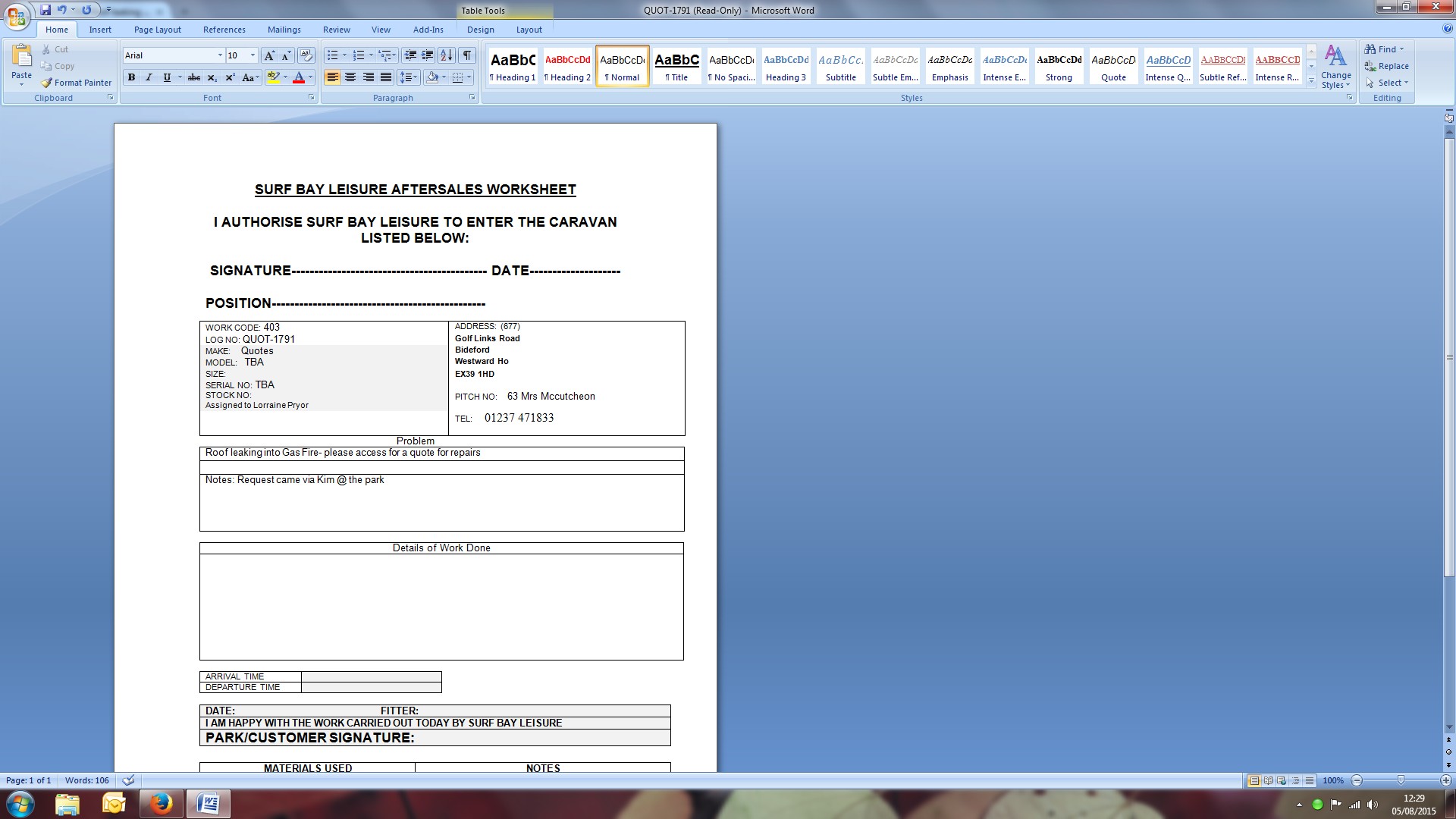Viewport: 1456px width, 819px height.
Task: Click the Grow Font icon
Action: coord(269,55)
